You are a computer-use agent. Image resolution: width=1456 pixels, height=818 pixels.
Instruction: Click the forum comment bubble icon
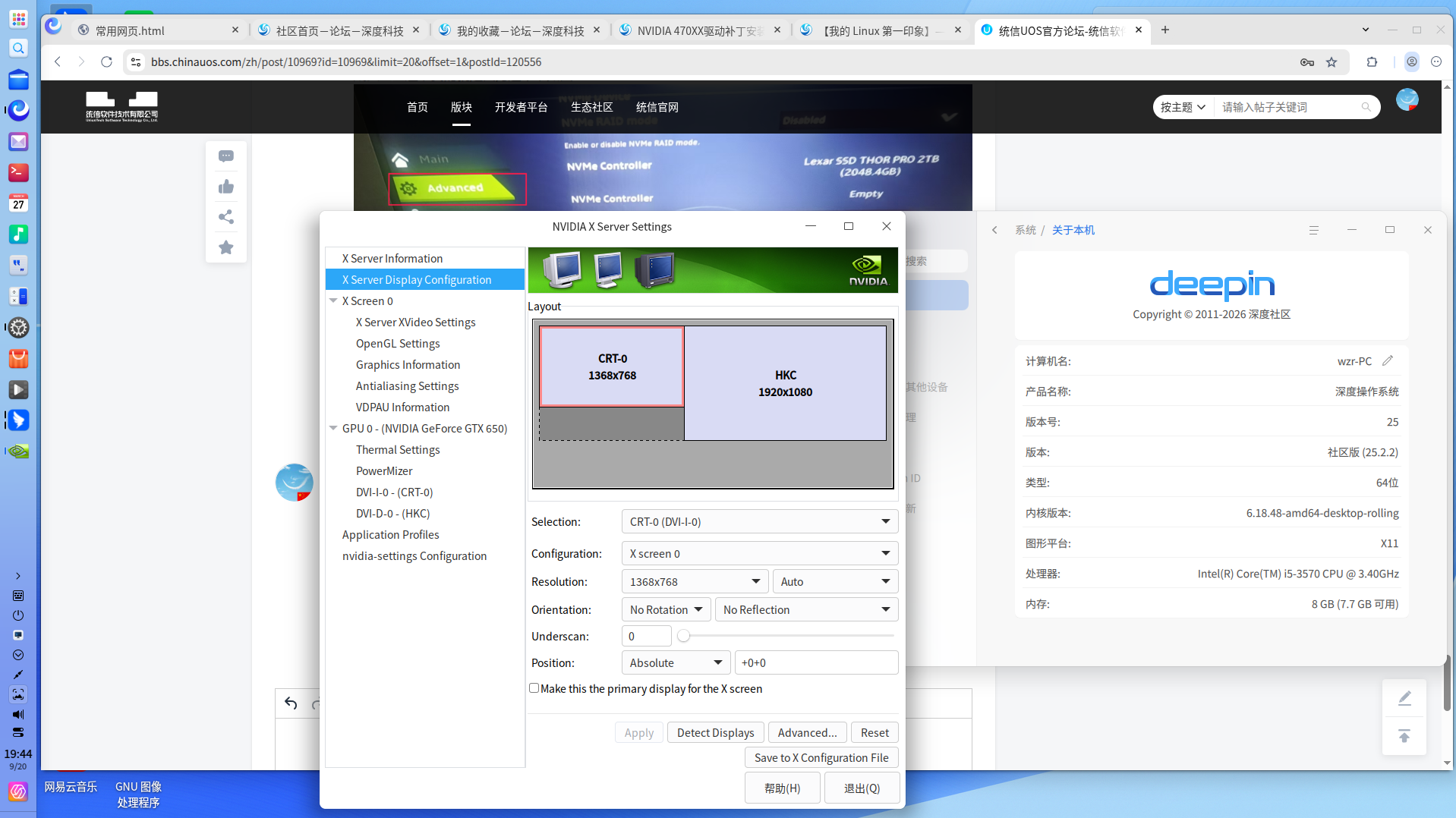click(x=226, y=156)
